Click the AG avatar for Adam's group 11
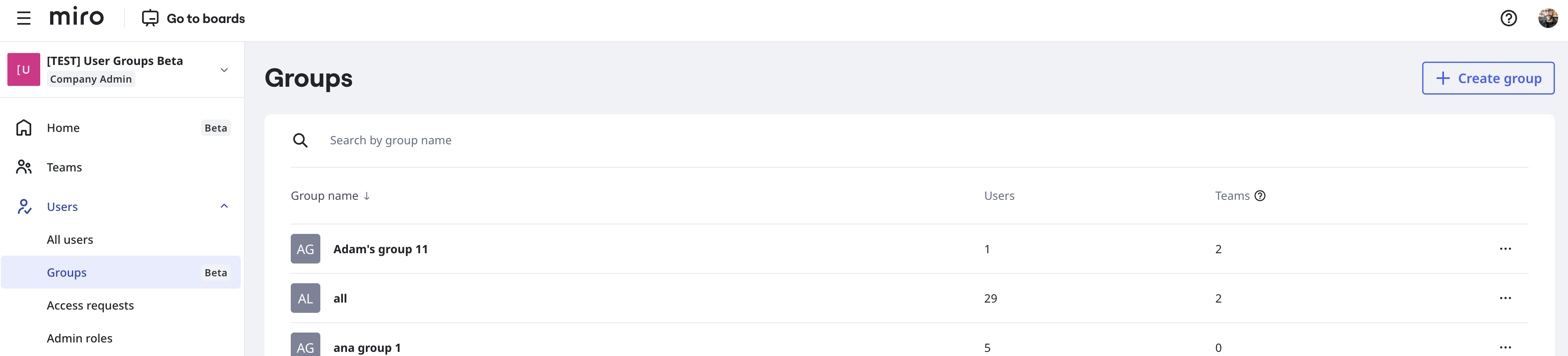Screen dimensions: 1568x356 305,249
